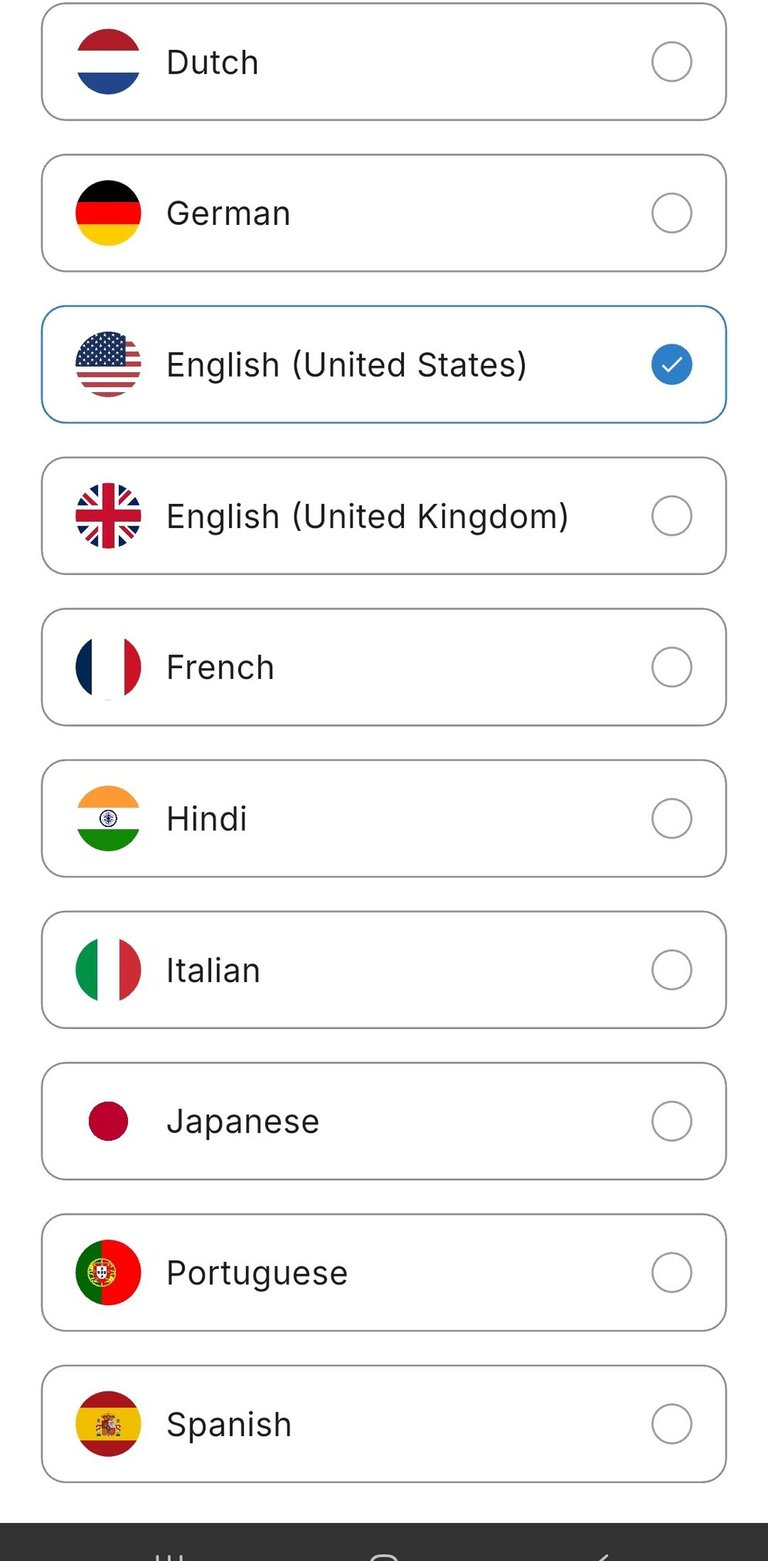Tap the Spain flag icon
The image size is (768, 1561).
pos(108,1424)
